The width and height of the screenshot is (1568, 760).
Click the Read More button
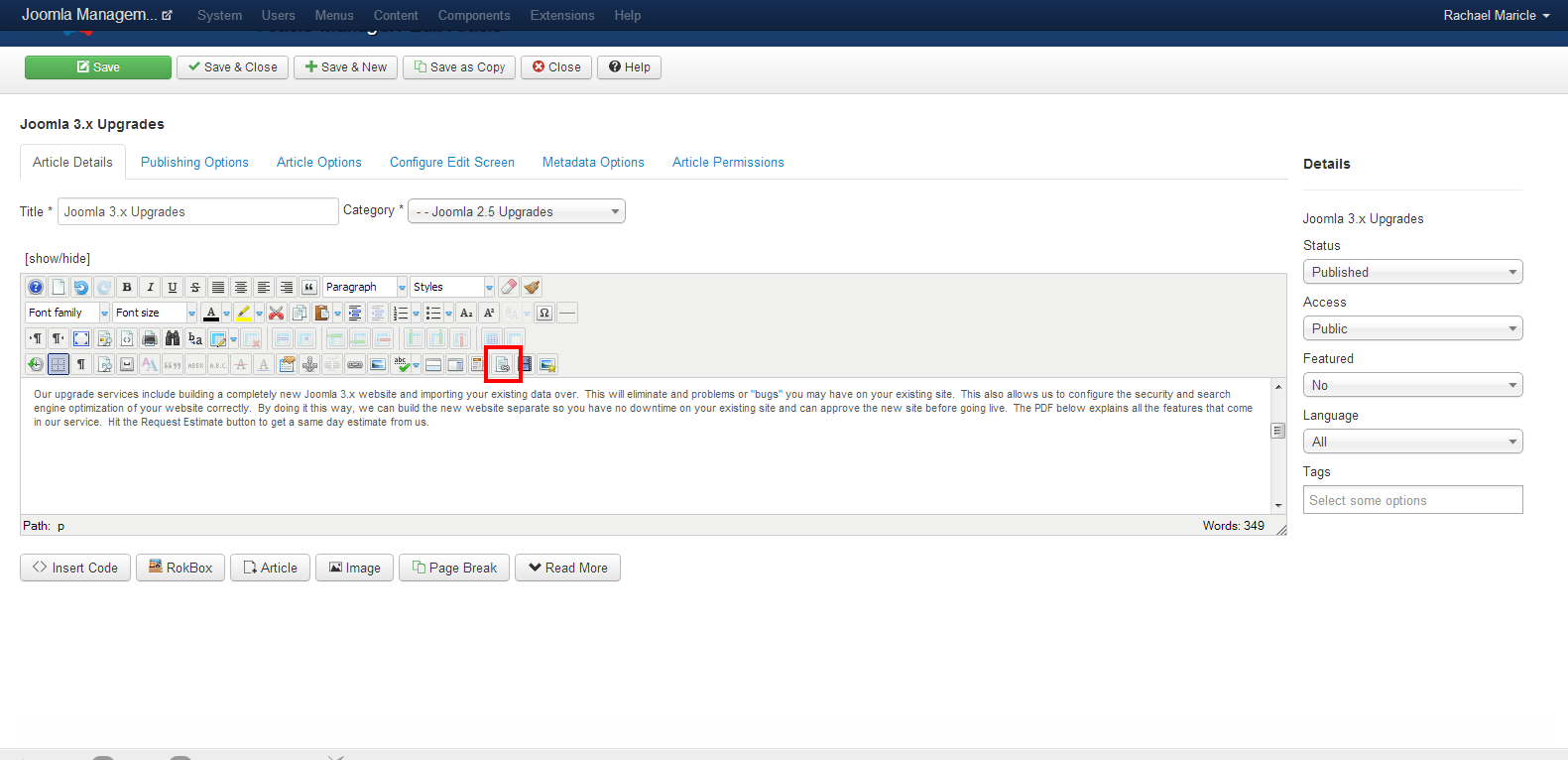[x=567, y=568]
